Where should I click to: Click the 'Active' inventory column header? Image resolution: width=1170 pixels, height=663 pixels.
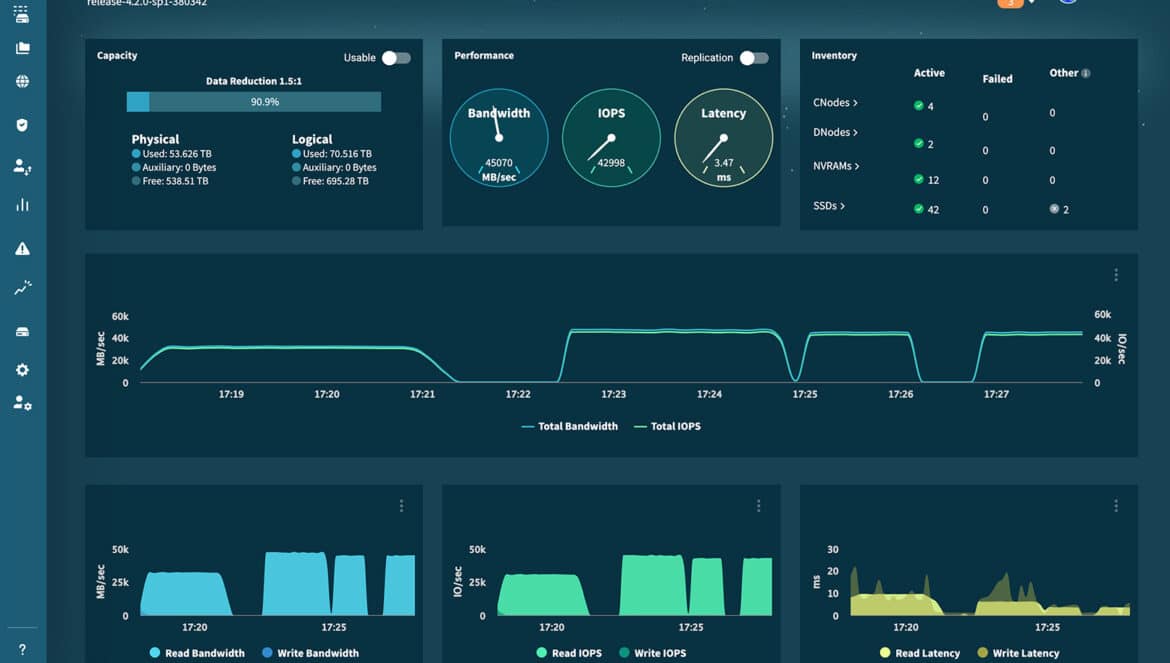[x=929, y=73]
